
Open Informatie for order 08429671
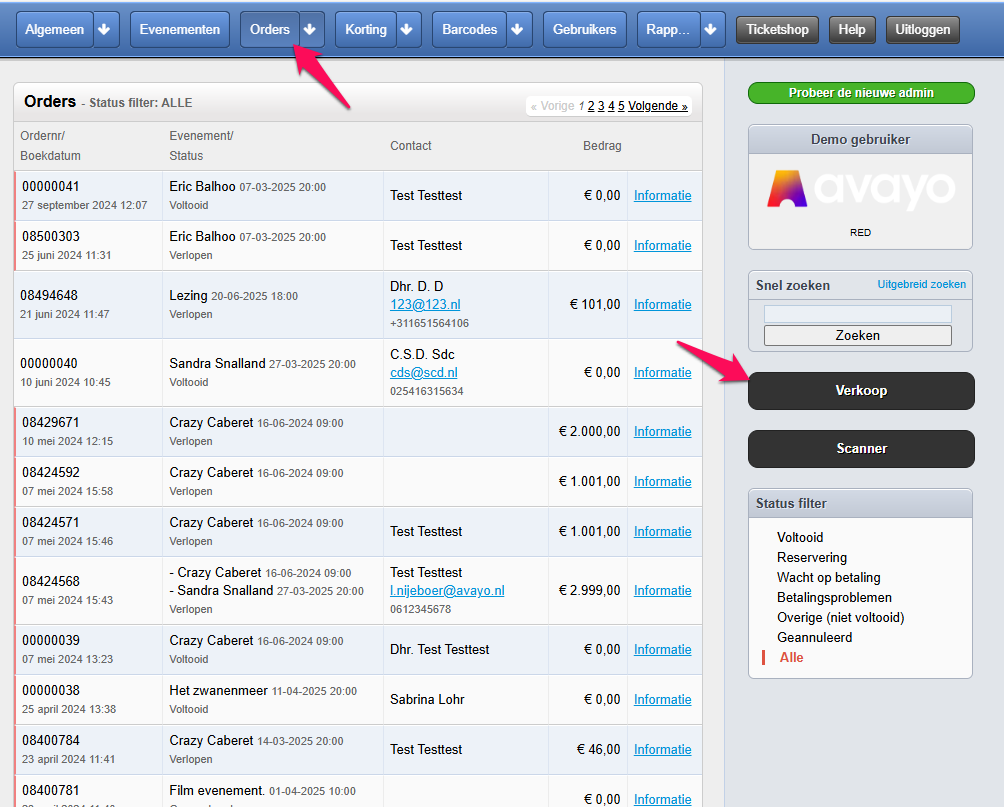[x=663, y=431]
